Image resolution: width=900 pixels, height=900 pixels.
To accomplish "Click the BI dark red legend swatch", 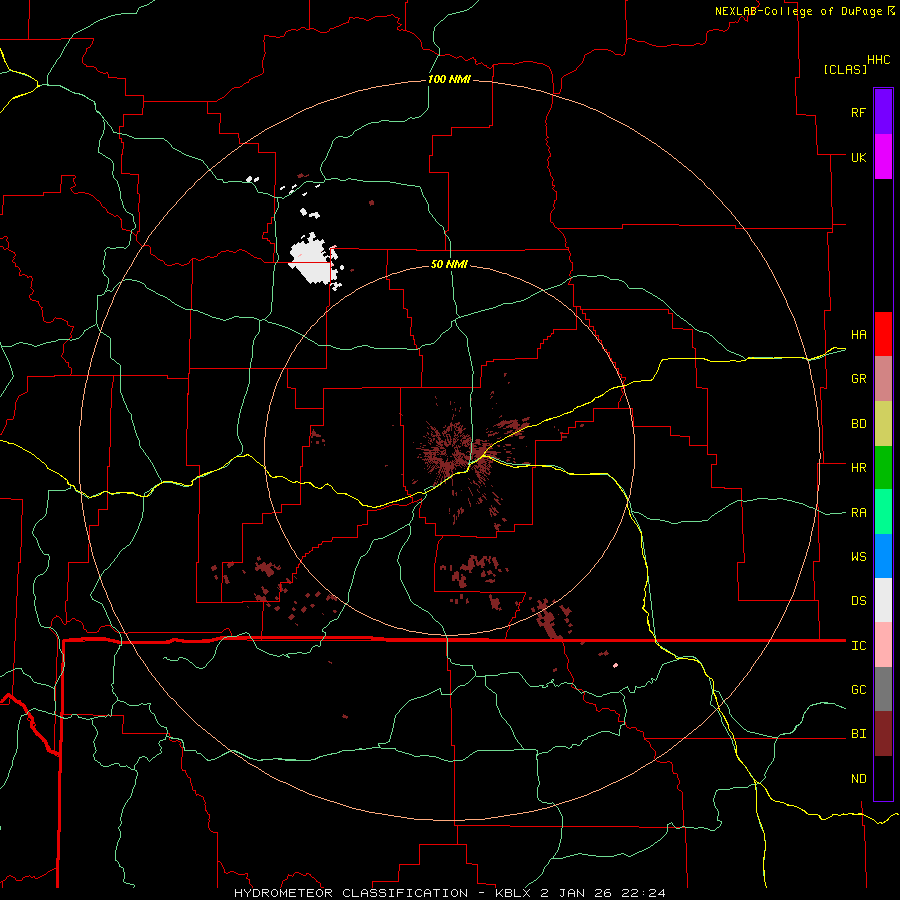I will [x=883, y=734].
